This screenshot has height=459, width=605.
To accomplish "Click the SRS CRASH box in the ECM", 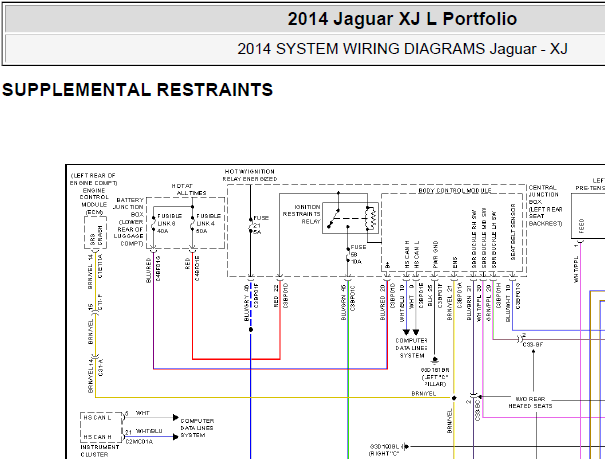I will [x=95, y=233].
